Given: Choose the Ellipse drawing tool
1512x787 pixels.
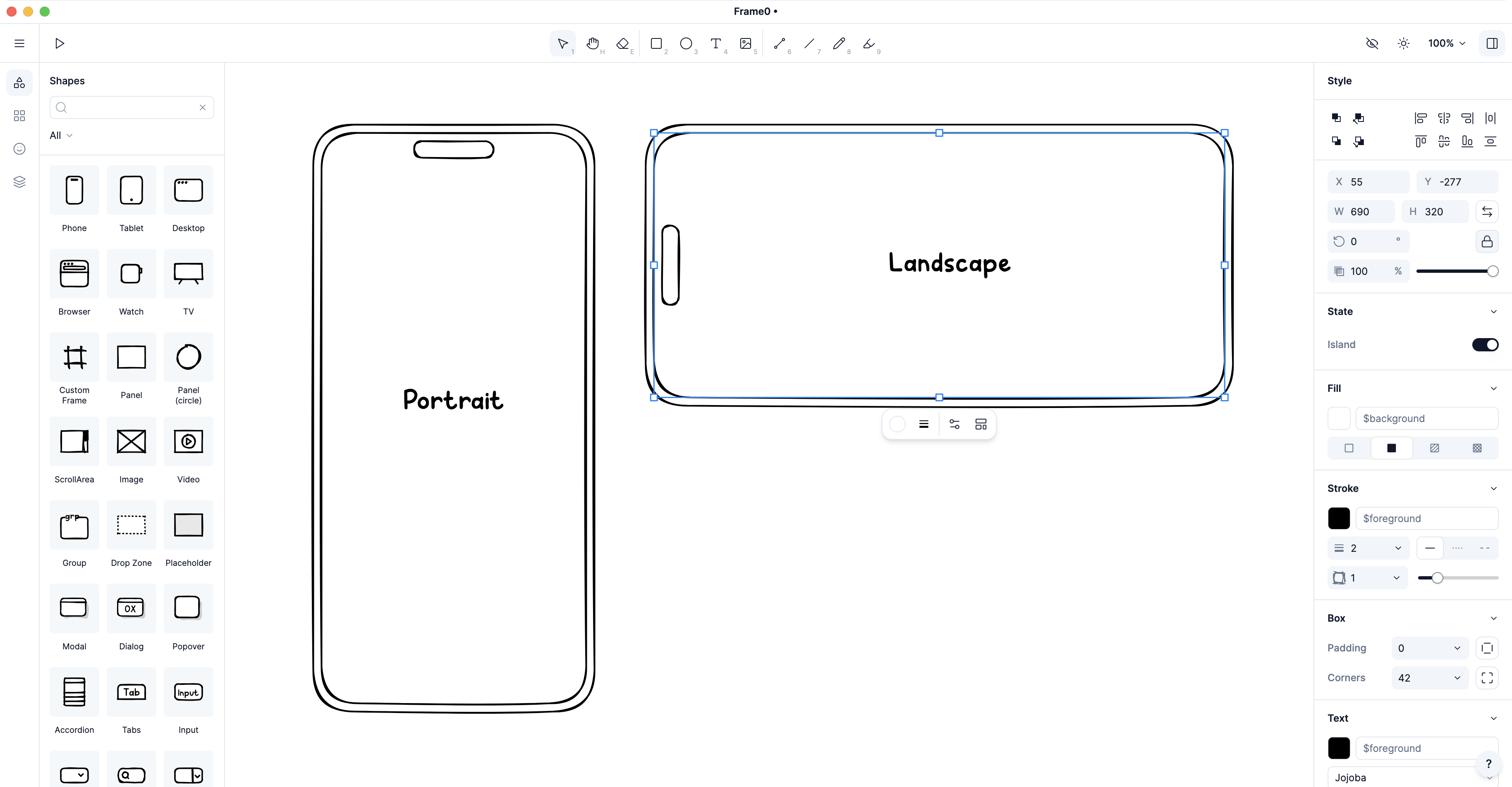Looking at the screenshot, I should (x=686, y=43).
